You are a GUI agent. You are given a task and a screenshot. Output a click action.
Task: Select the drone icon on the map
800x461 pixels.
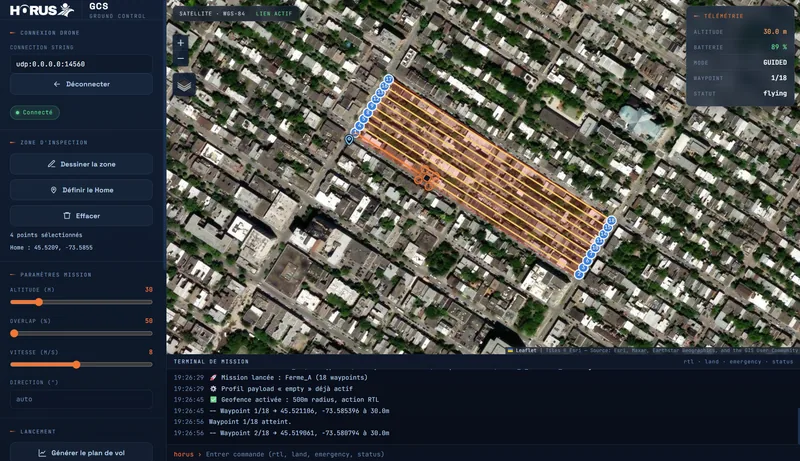coord(427,177)
